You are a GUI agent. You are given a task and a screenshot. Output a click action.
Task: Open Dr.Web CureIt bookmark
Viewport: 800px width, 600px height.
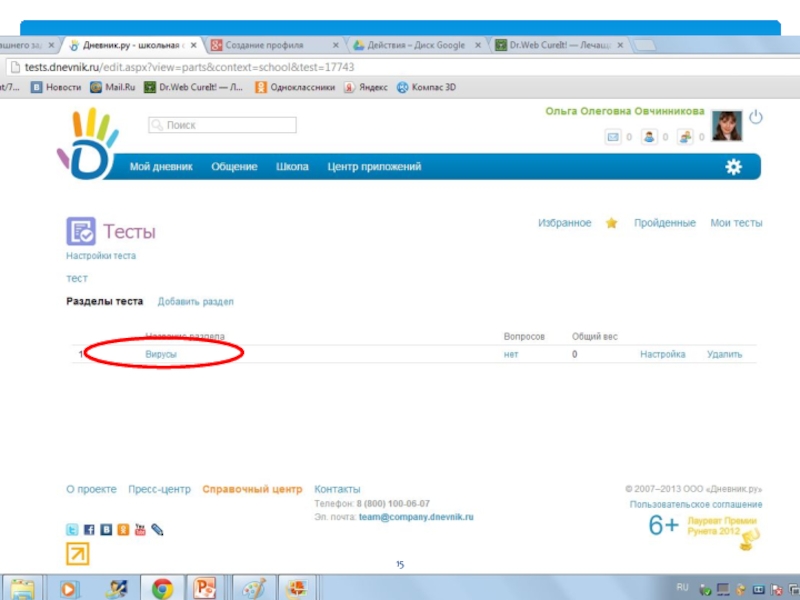[x=193, y=87]
